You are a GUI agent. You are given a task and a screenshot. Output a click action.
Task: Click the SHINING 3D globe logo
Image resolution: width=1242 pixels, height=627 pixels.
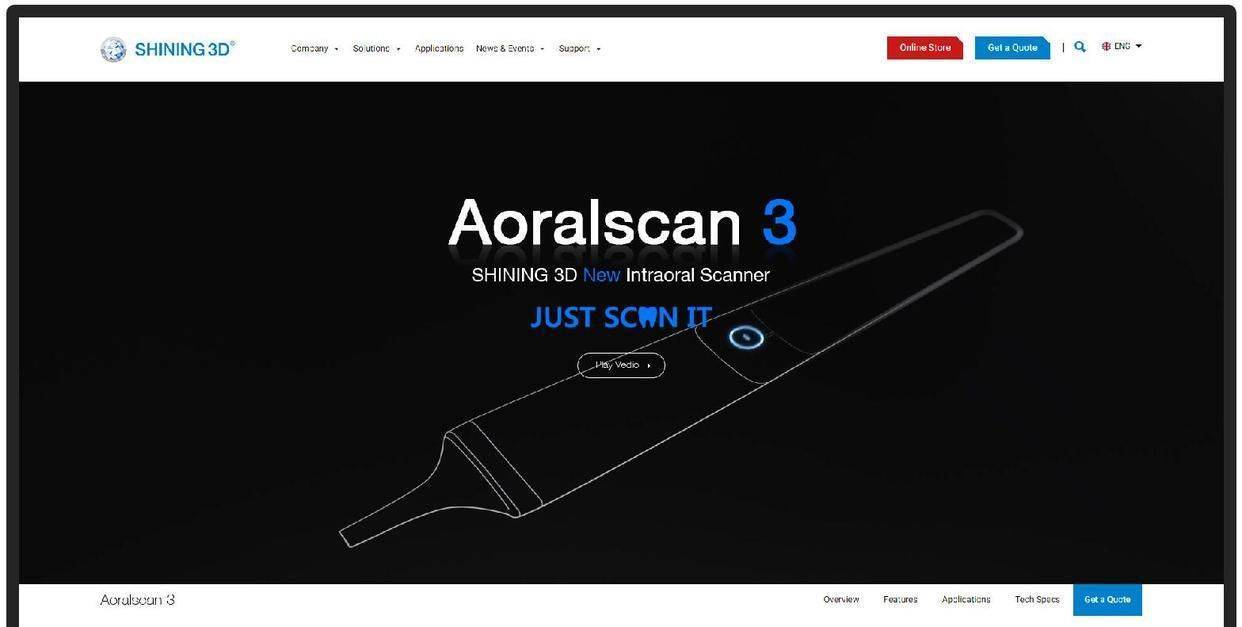113,49
